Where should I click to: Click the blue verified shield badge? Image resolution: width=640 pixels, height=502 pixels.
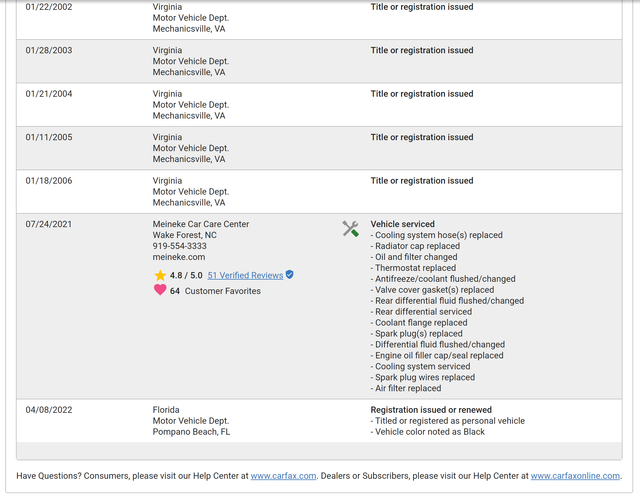(x=289, y=275)
